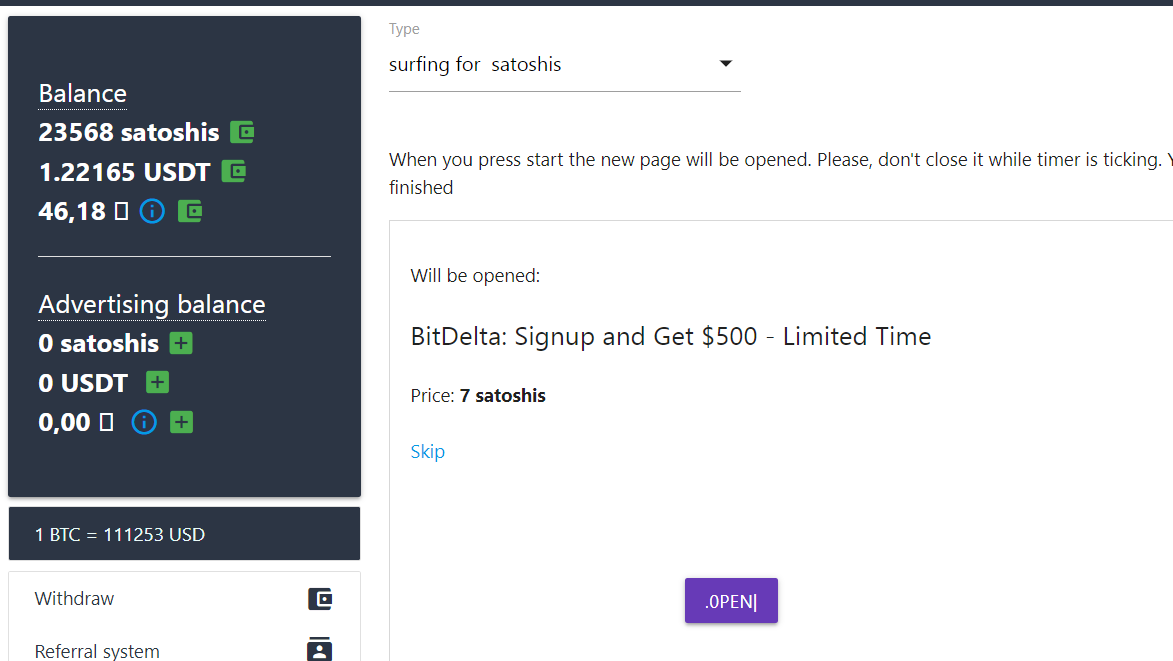Click the wallet icon in Withdraw row

(319, 599)
